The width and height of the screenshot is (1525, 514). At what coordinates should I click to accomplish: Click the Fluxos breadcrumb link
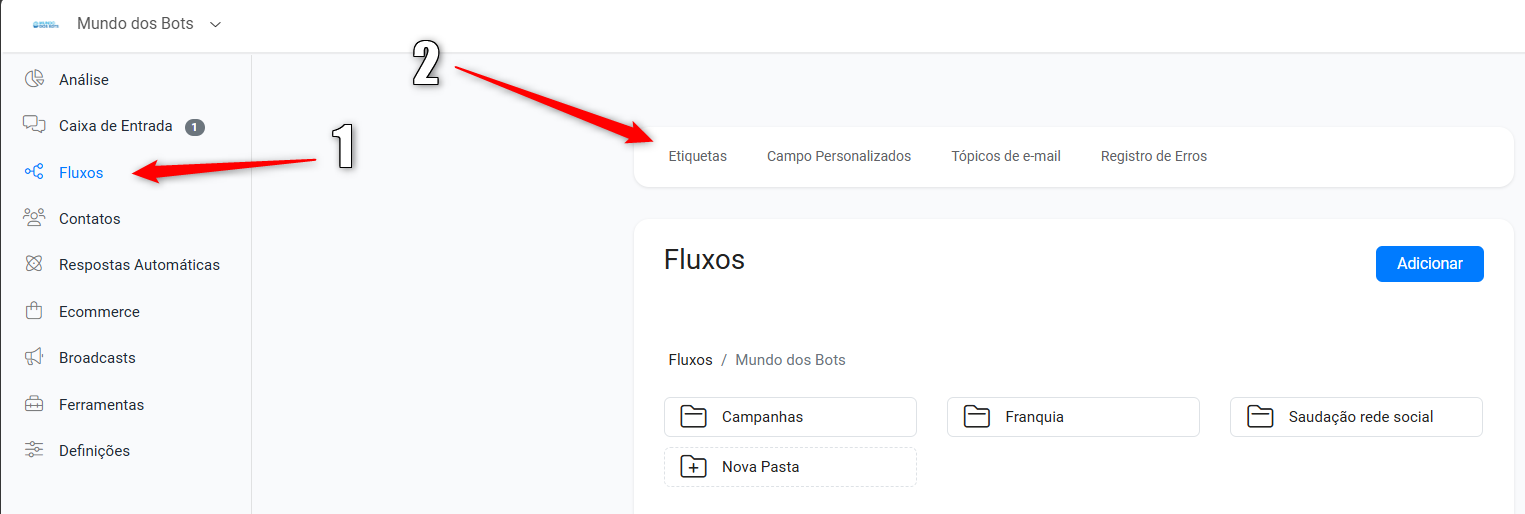691,360
